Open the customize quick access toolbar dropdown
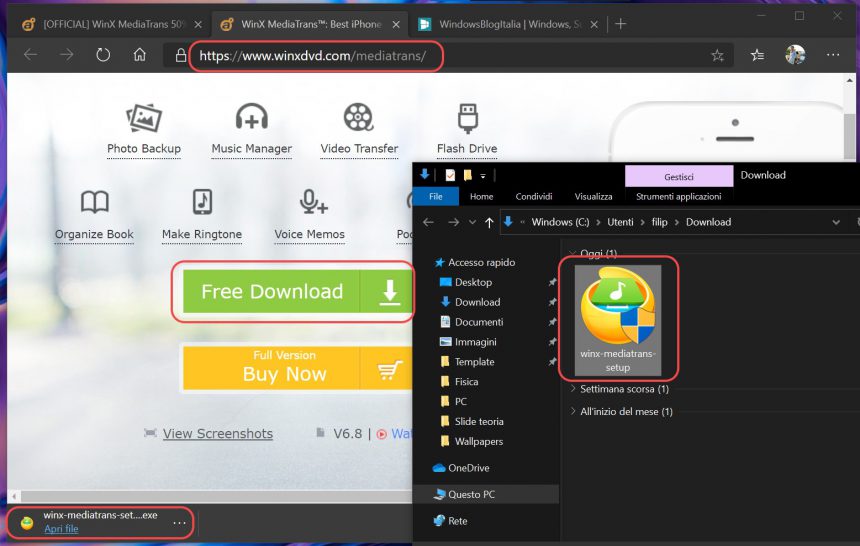Image resolution: width=860 pixels, height=546 pixels. click(483, 176)
